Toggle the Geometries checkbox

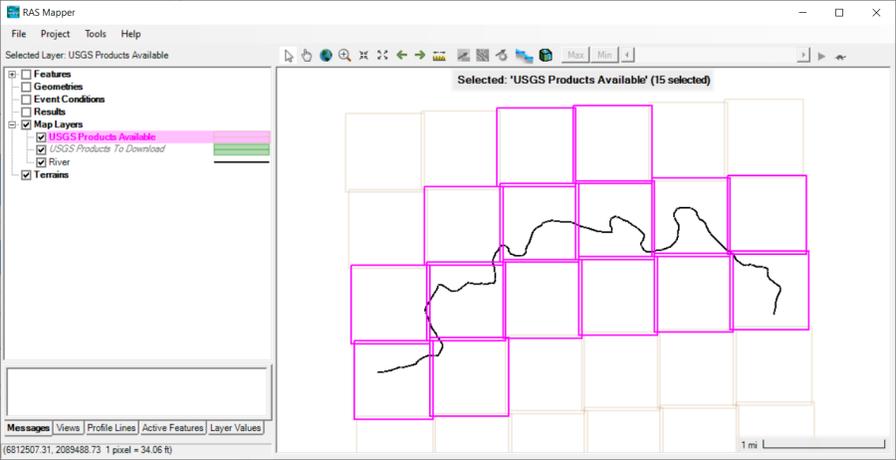tap(26, 87)
